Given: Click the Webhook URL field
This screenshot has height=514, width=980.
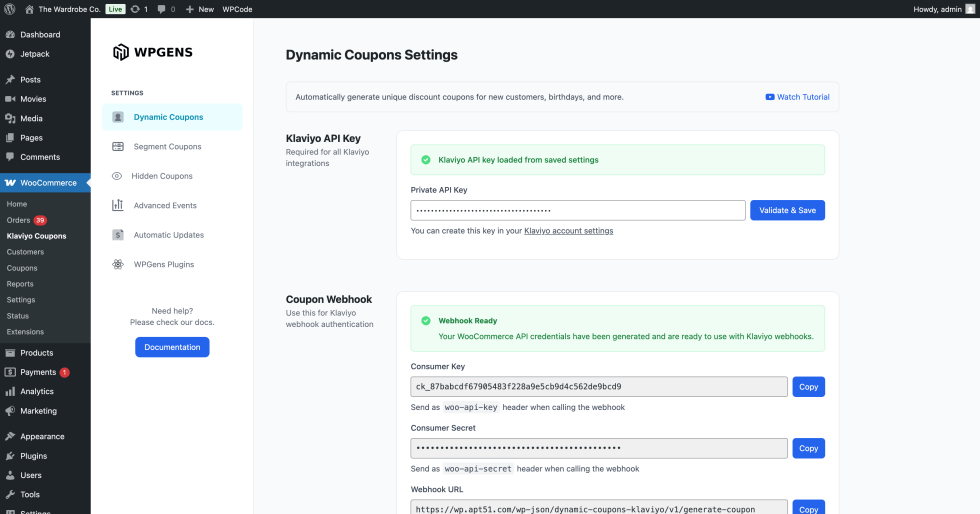Looking at the screenshot, I should tap(599, 507).
